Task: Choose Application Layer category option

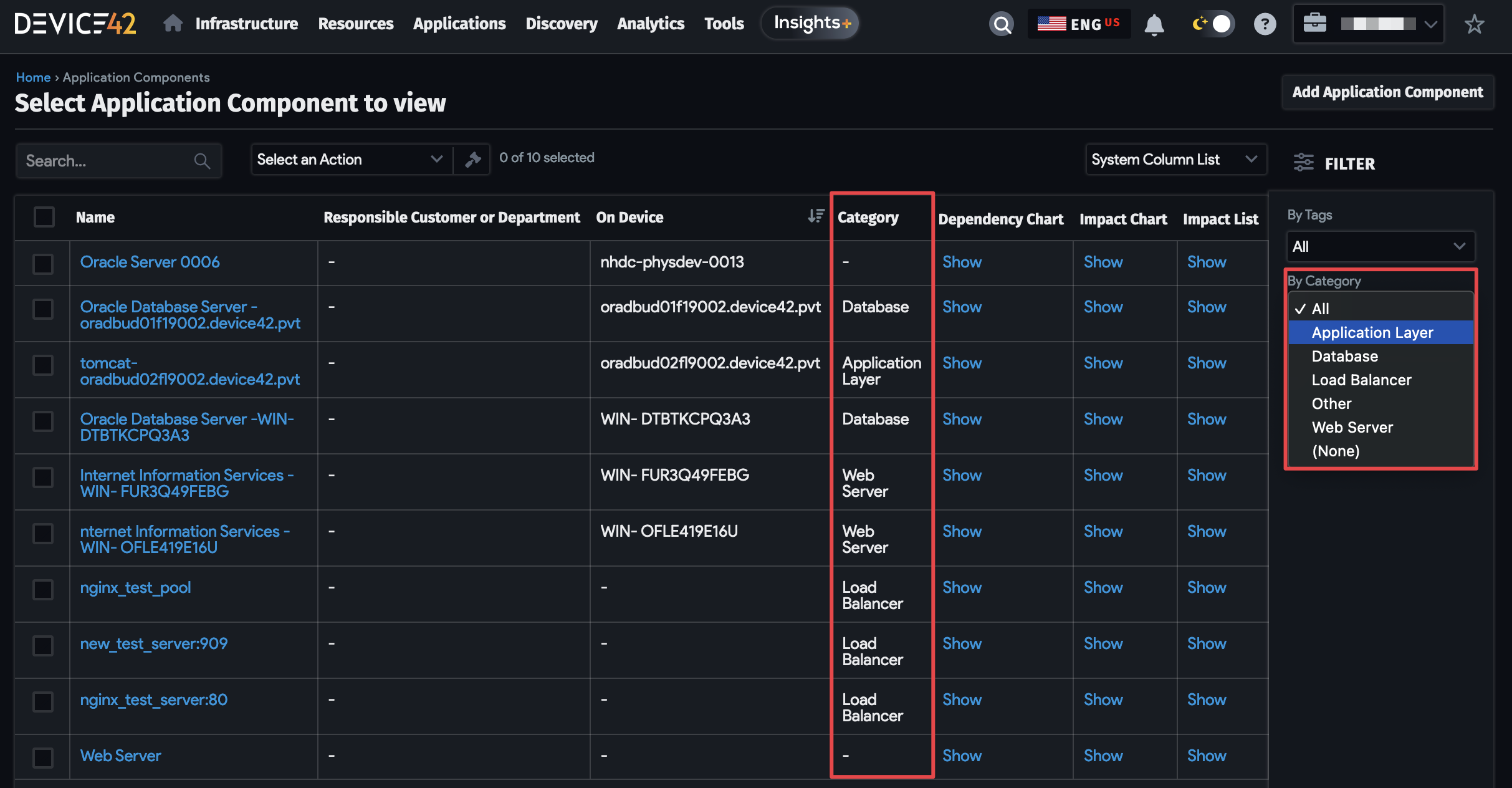Action: (x=1372, y=332)
